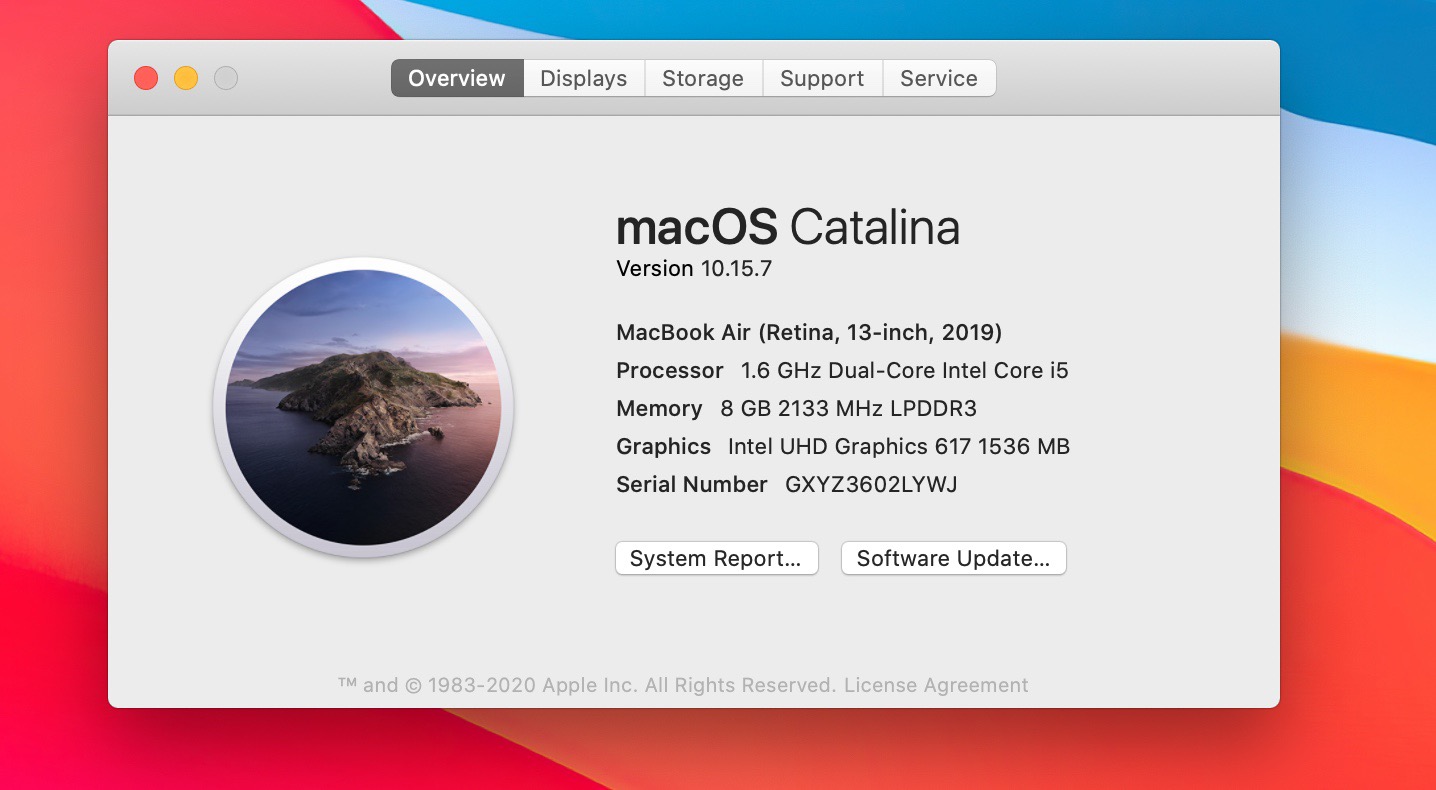Minimize window with the yellow button
This screenshot has height=790, width=1436.
186,78
